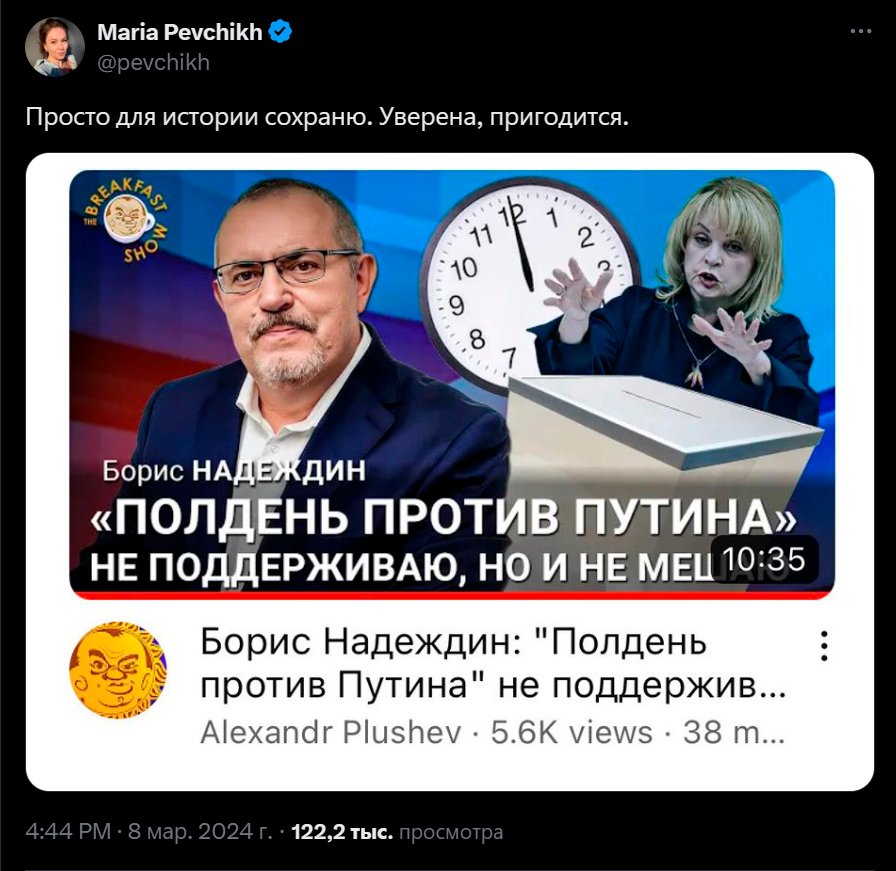896x871 pixels.
Task: Click the Alexandr Plushev channel avatar
Action: [118, 670]
